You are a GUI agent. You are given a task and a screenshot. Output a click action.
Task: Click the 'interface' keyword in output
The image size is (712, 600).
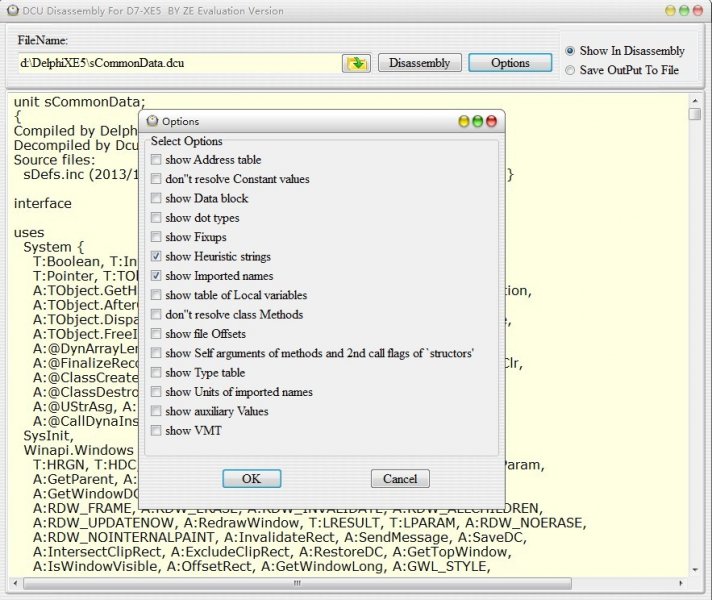(43, 203)
